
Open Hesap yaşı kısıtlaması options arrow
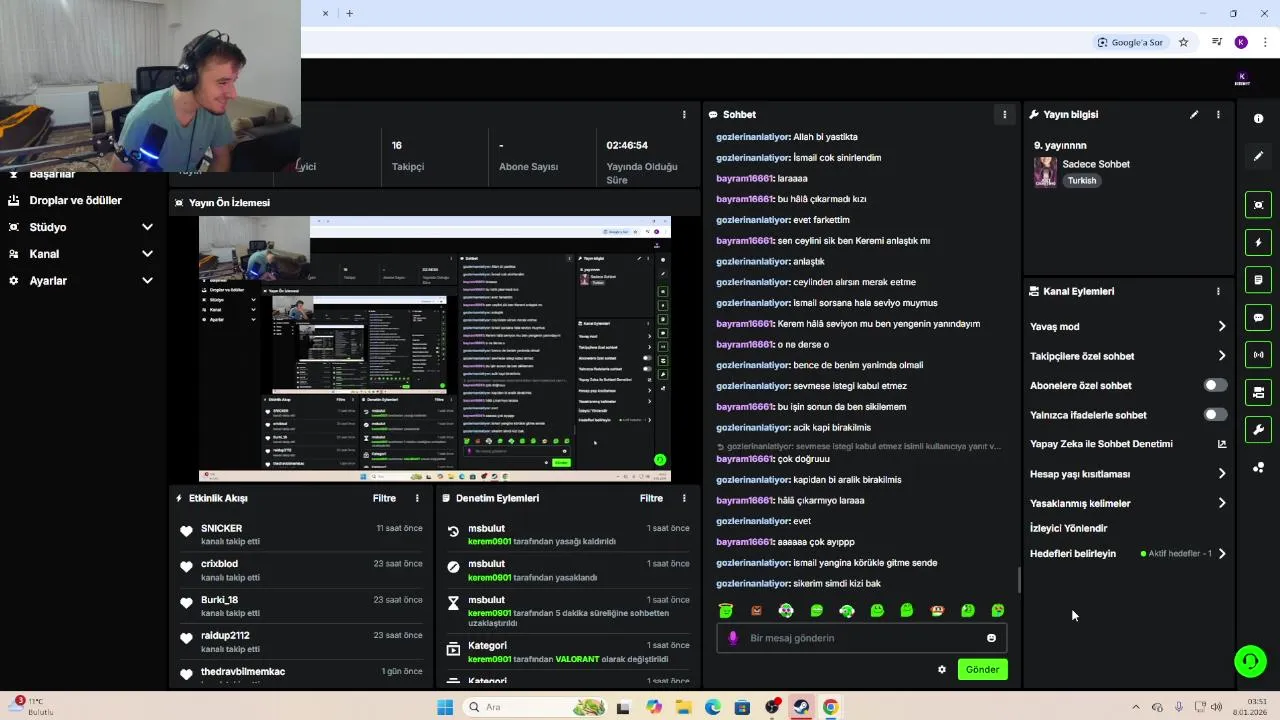[1221, 474]
